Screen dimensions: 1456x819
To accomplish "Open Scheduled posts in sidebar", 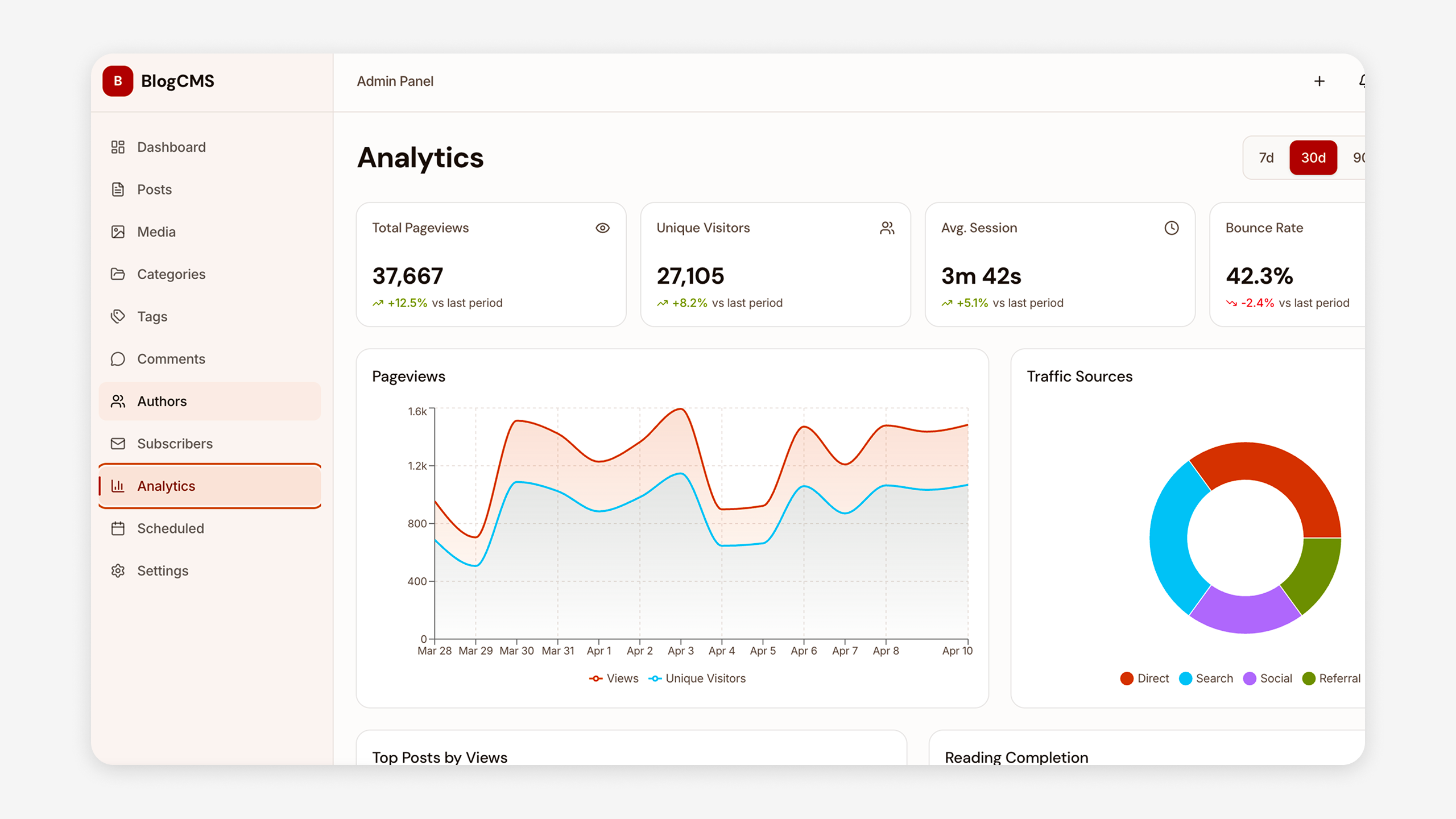I will point(170,528).
